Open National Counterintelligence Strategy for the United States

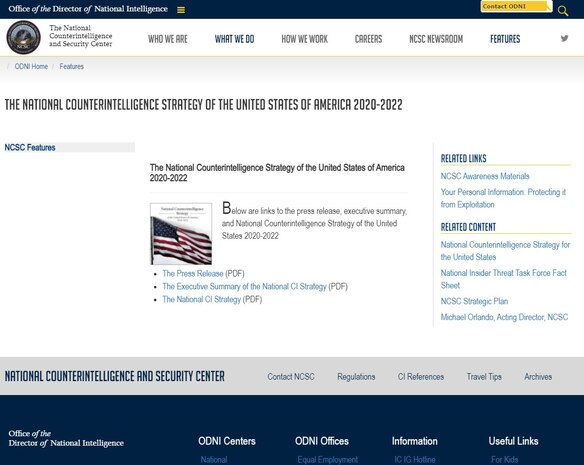coord(505,251)
